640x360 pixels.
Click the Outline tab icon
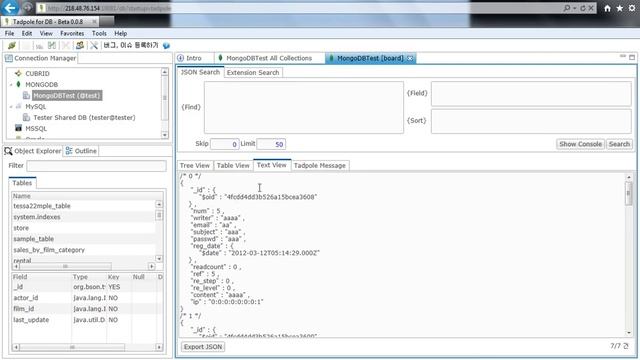(x=69, y=151)
